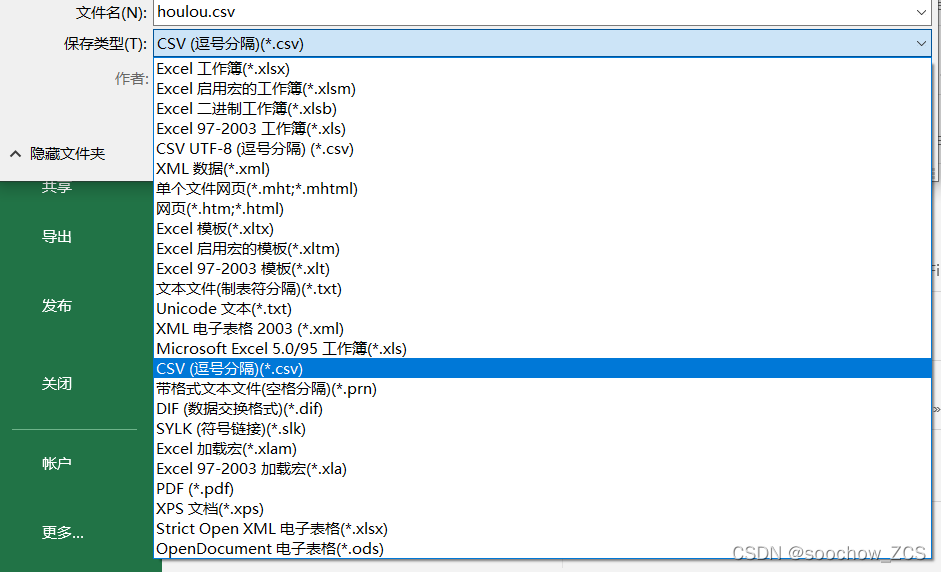
Task: Choose Excel 97-2003 工作簿(*.xls) option
Action: tap(542, 128)
